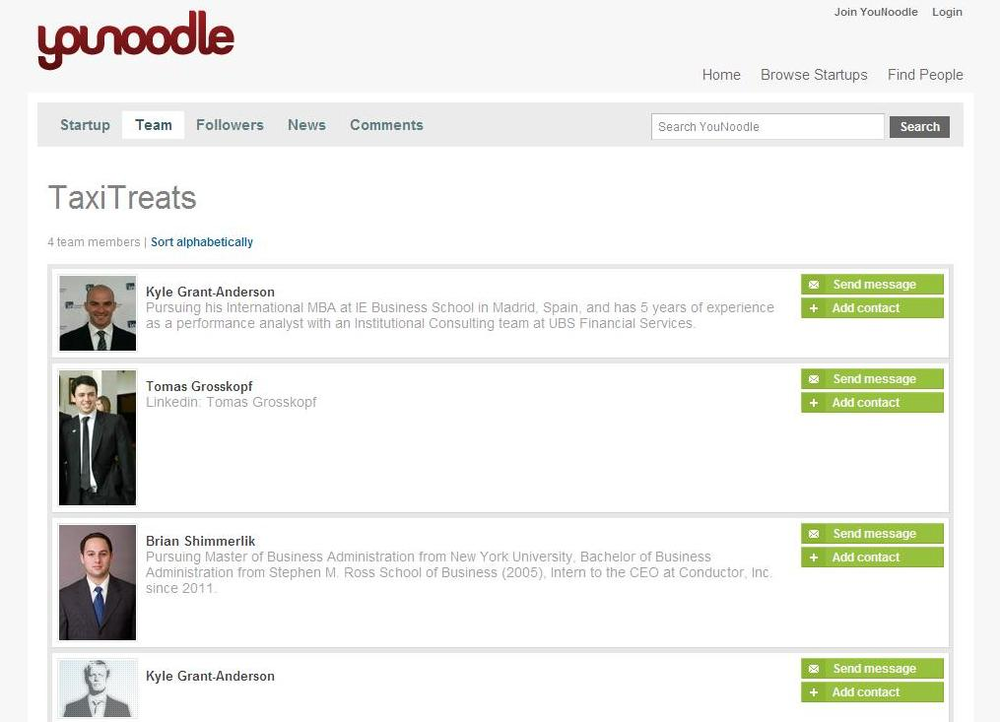Open Tomas Grosskopf's profile photo
Viewport: 1000px width, 722px height.
click(97, 438)
